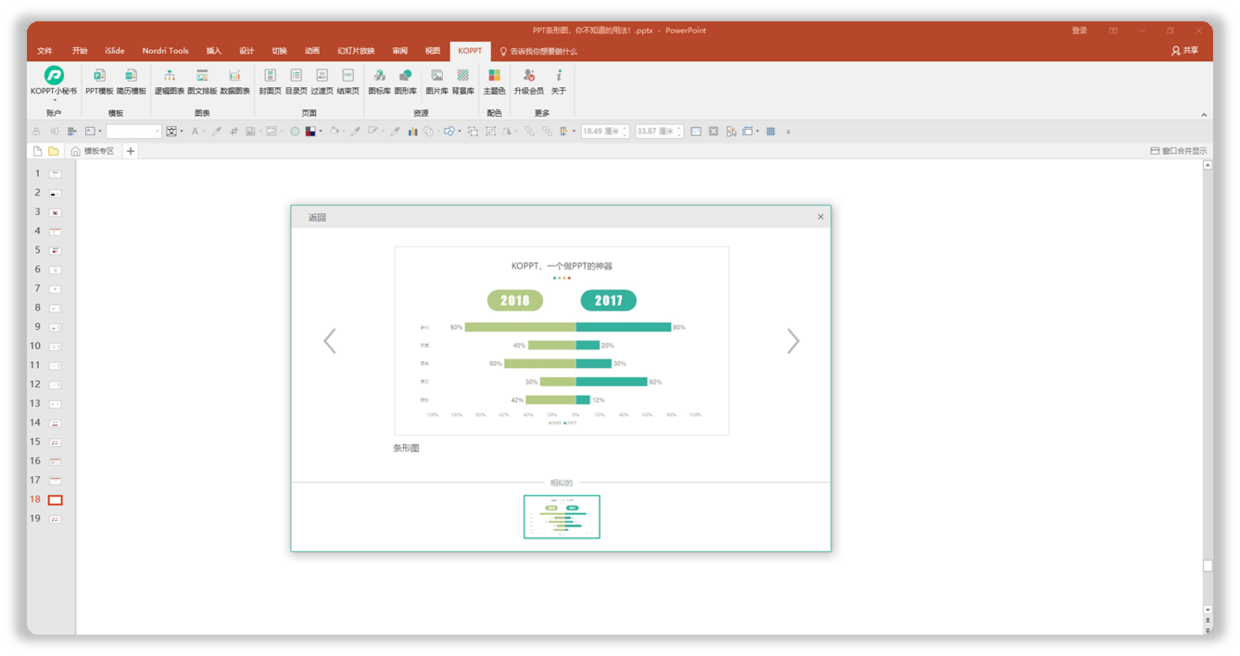The image size is (1240, 656).
Task: Select slide 1 thumbnail
Action: (x=55, y=173)
